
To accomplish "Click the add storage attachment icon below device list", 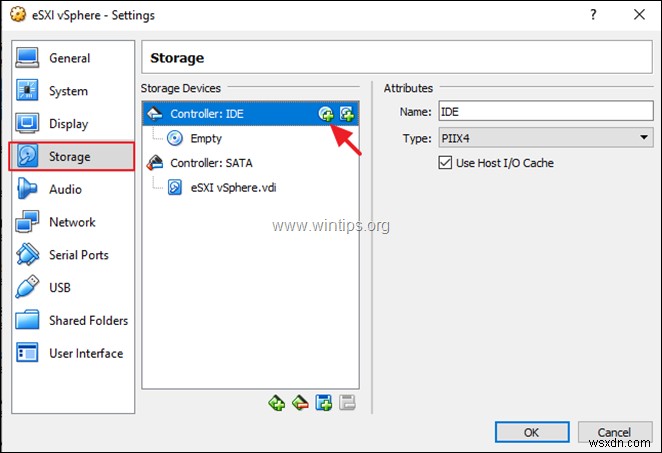I will point(324,403).
